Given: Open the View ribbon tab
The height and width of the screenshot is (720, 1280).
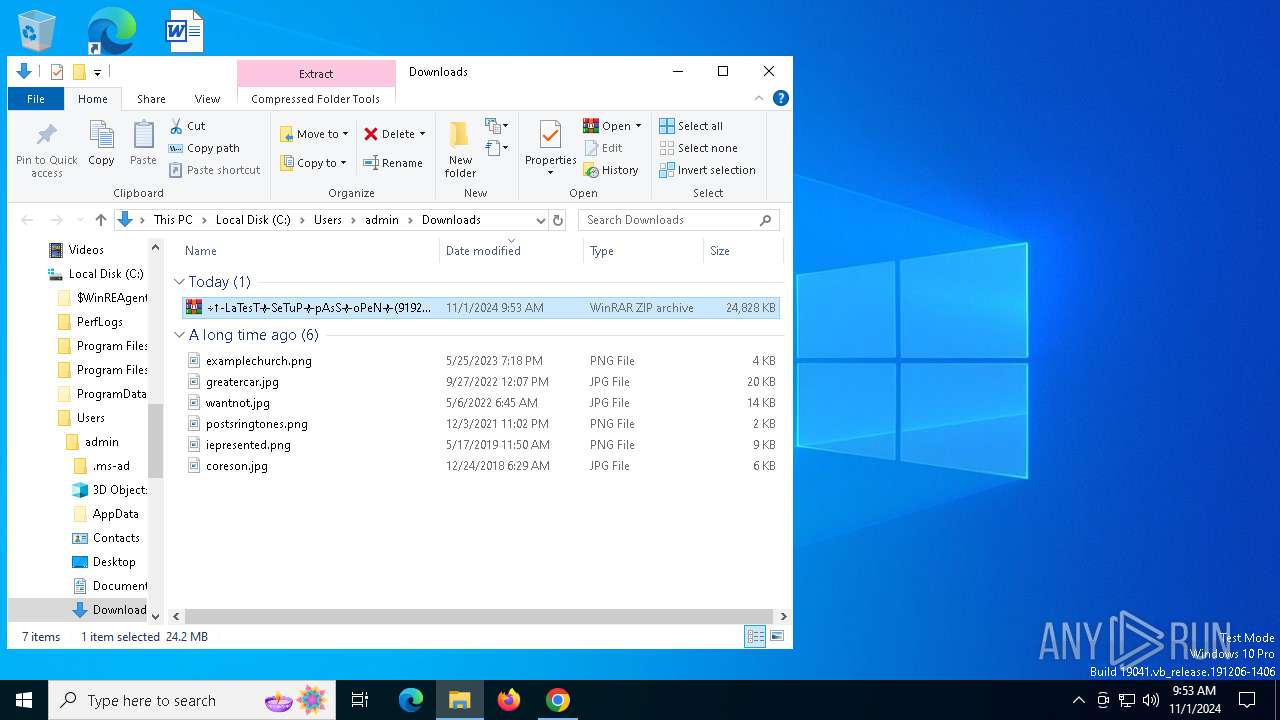Looking at the screenshot, I should [207, 99].
